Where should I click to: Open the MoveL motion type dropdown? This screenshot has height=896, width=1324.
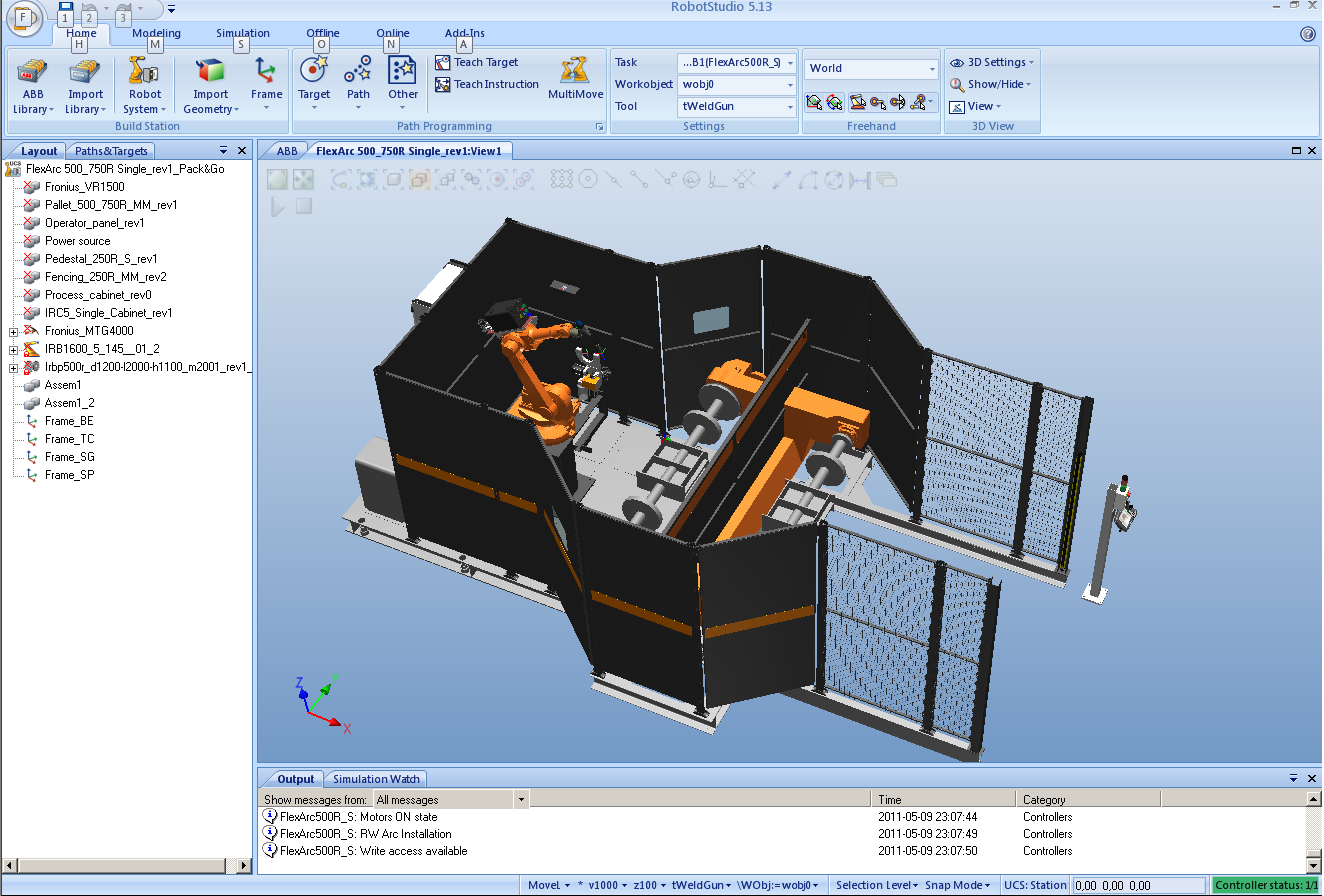tap(548, 885)
